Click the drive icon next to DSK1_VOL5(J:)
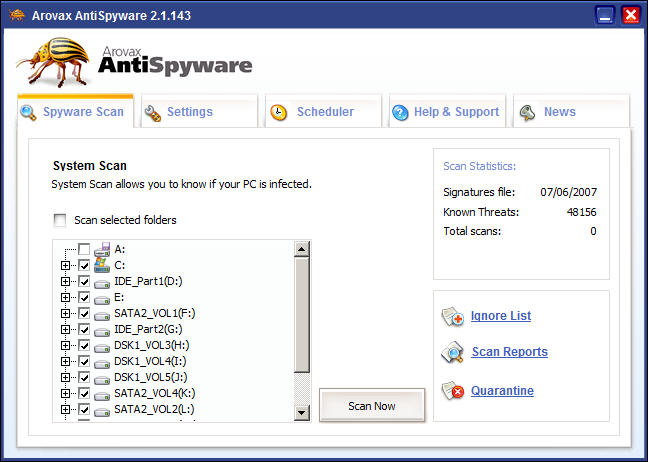648x462 pixels. coord(102,379)
